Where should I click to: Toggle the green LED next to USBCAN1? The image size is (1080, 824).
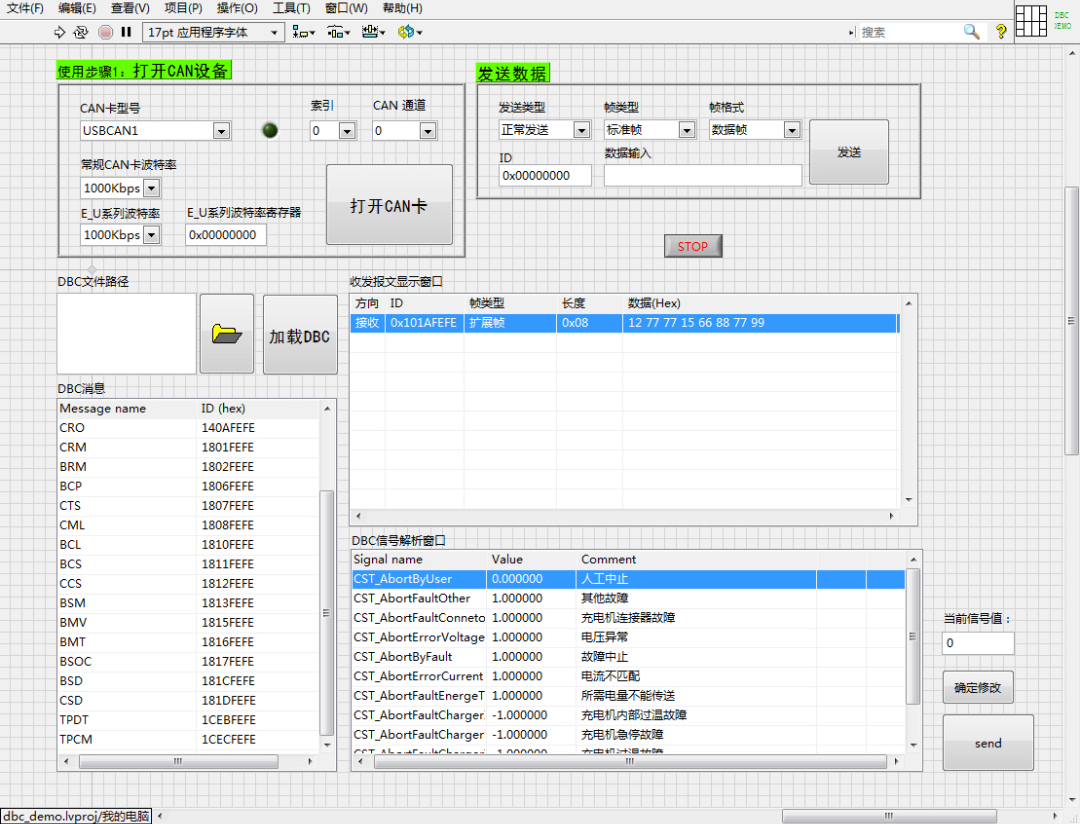[x=269, y=130]
